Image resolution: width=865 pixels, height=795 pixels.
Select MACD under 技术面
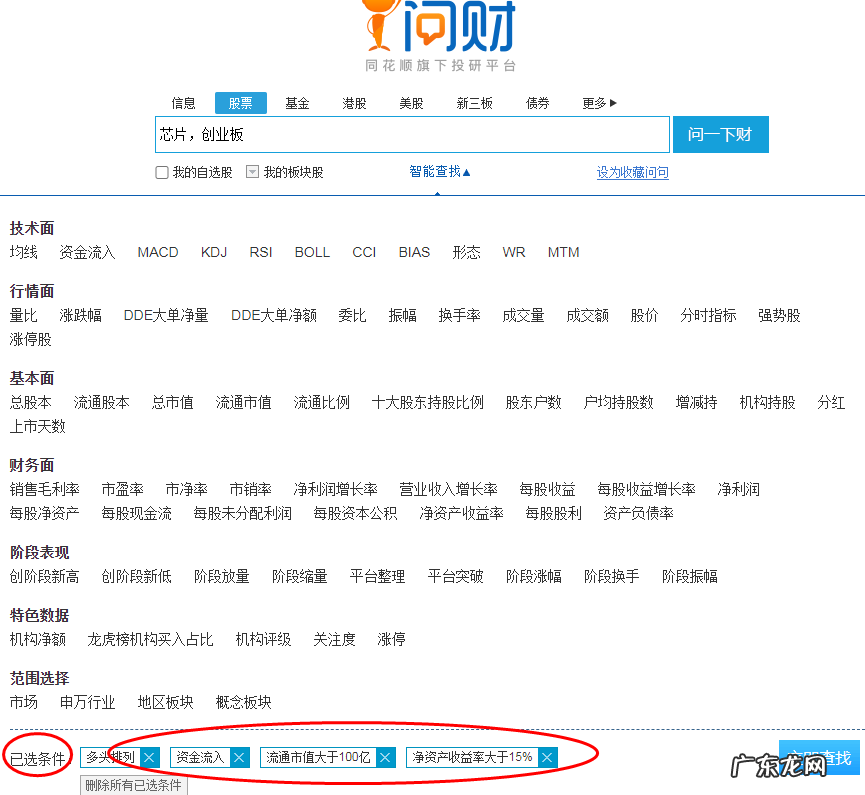click(157, 252)
